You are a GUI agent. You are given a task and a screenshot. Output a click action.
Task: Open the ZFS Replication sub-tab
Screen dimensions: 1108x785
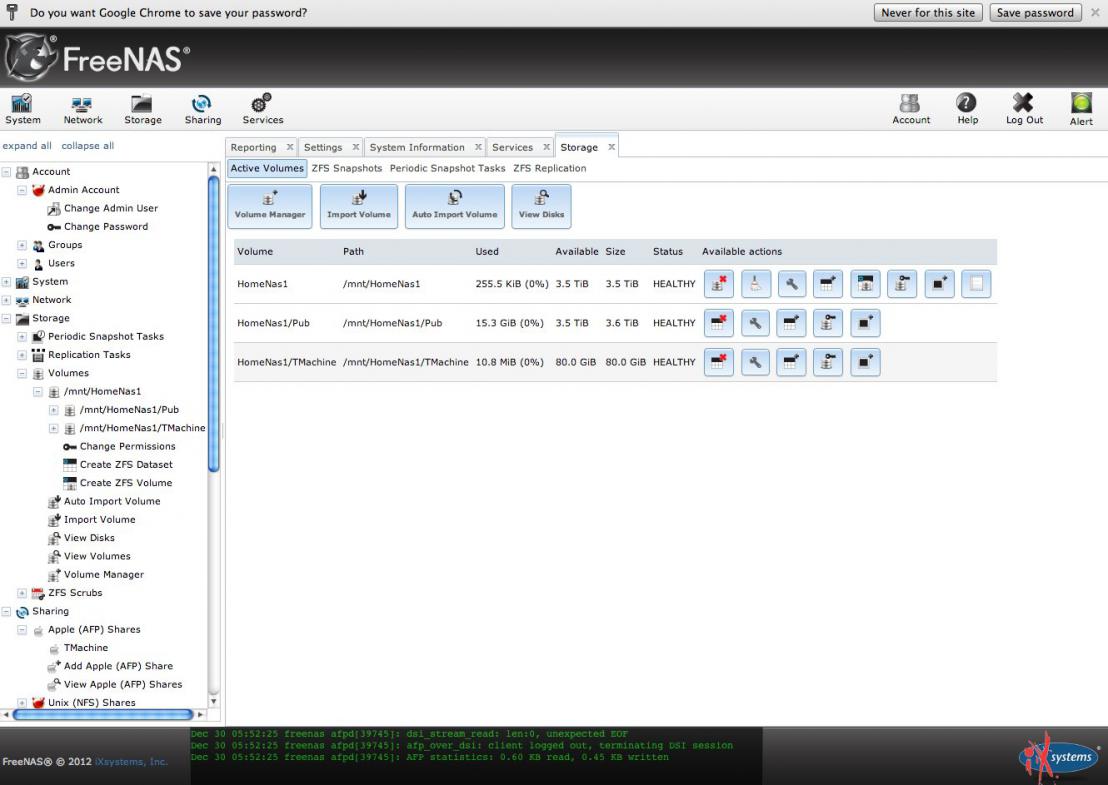click(550, 168)
